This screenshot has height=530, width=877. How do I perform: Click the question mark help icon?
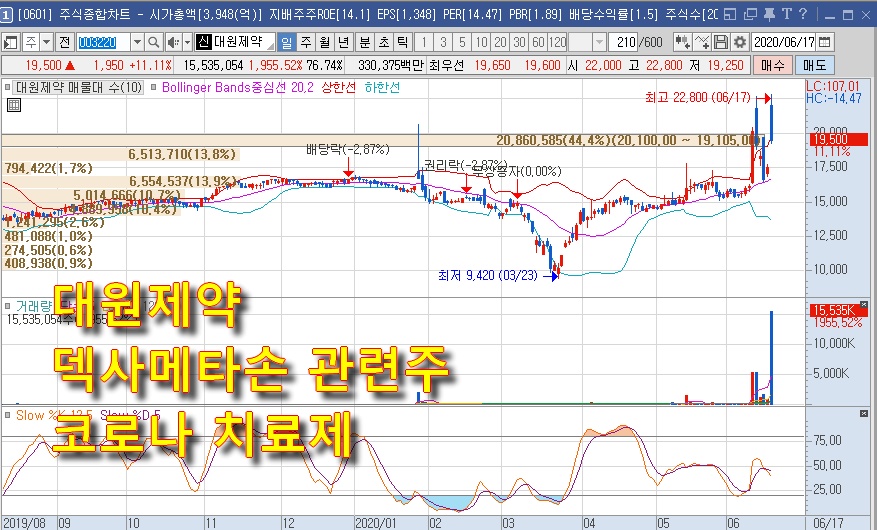[803, 15]
